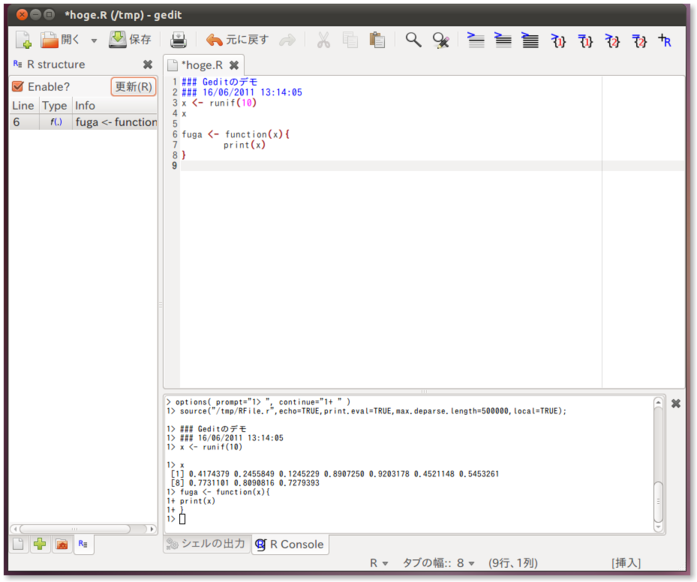697x582 pixels.
Task: Click the save (保存) toolbar button
Action: point(130,40)
